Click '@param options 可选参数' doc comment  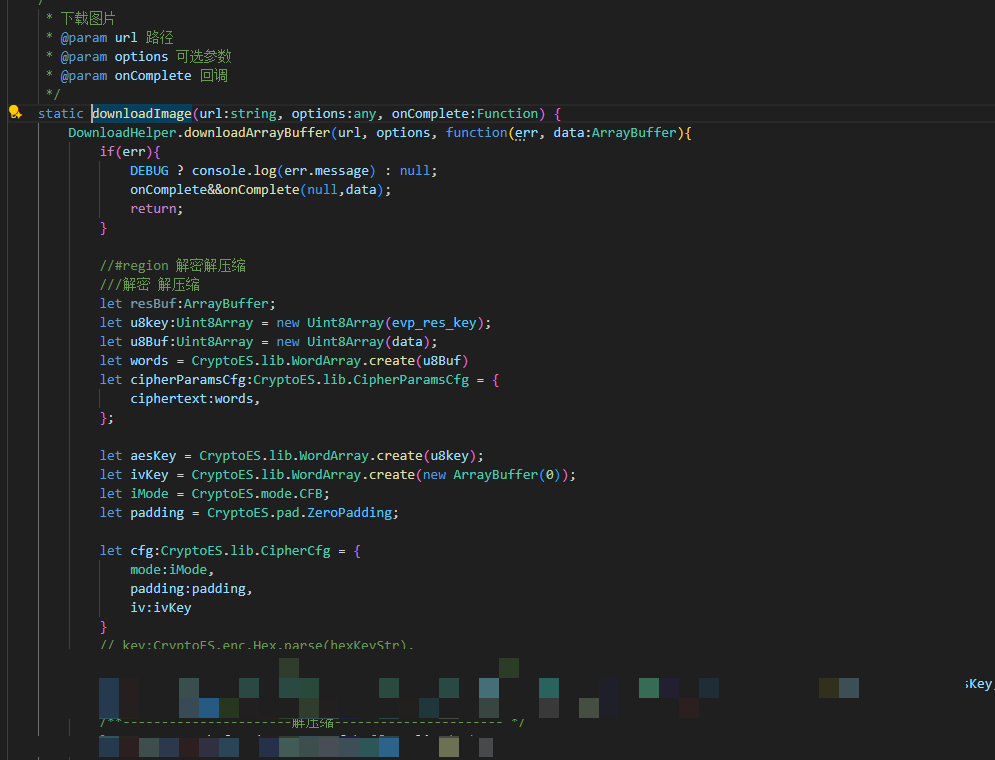(x=146, y=56)
